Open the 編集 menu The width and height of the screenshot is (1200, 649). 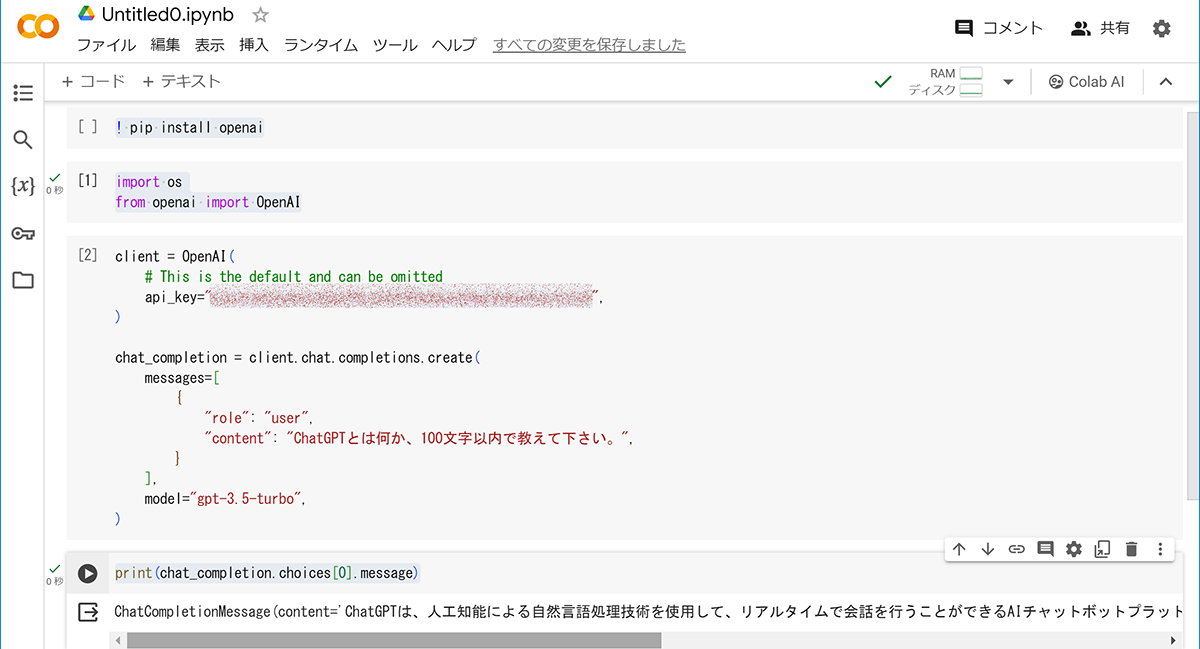pyautogui.click(x=165, y=45)
